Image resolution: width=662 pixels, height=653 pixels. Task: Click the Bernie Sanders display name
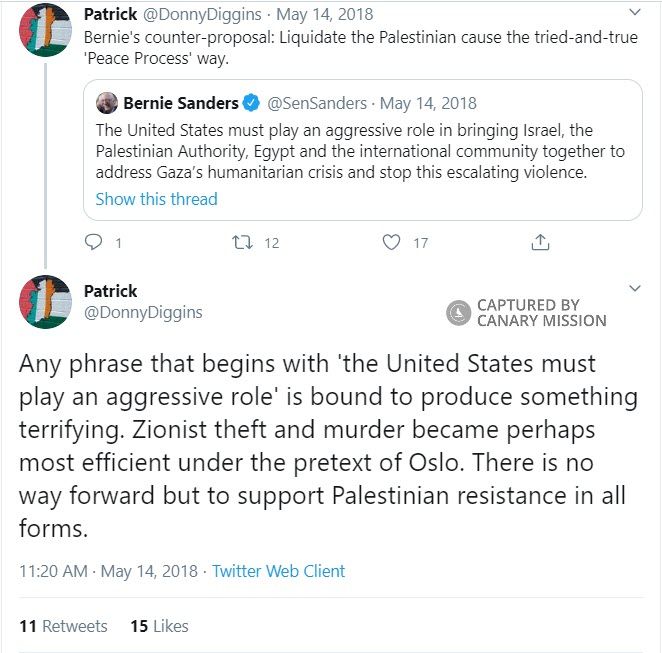[x=181, y=104]
